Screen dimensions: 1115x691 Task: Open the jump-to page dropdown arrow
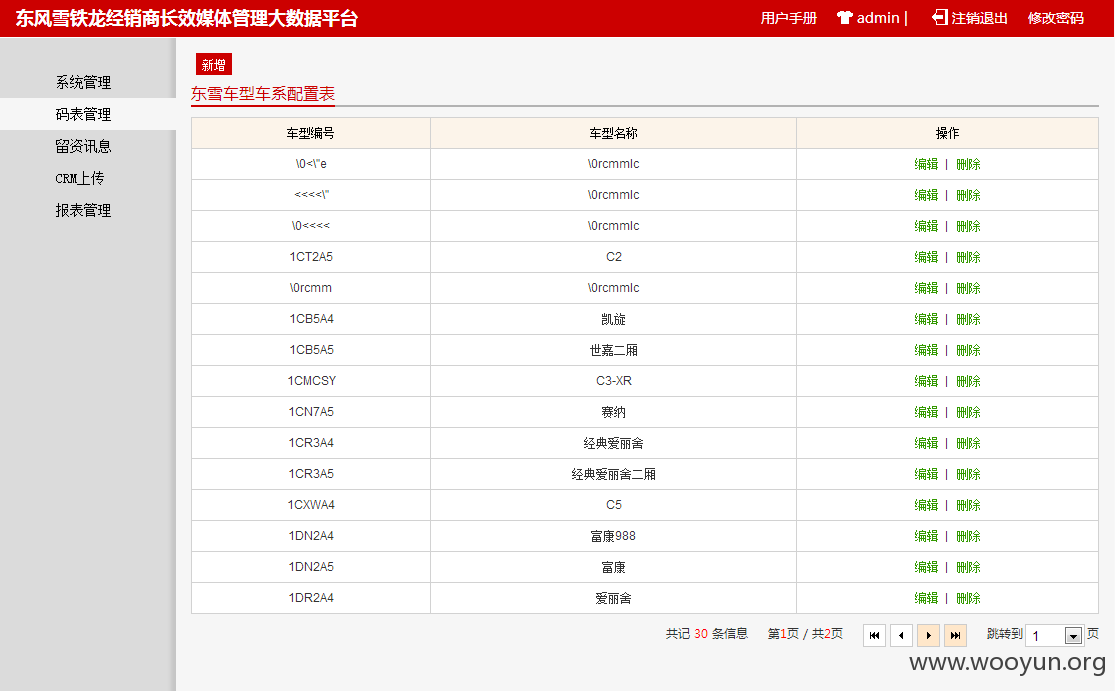(1073, 636)
